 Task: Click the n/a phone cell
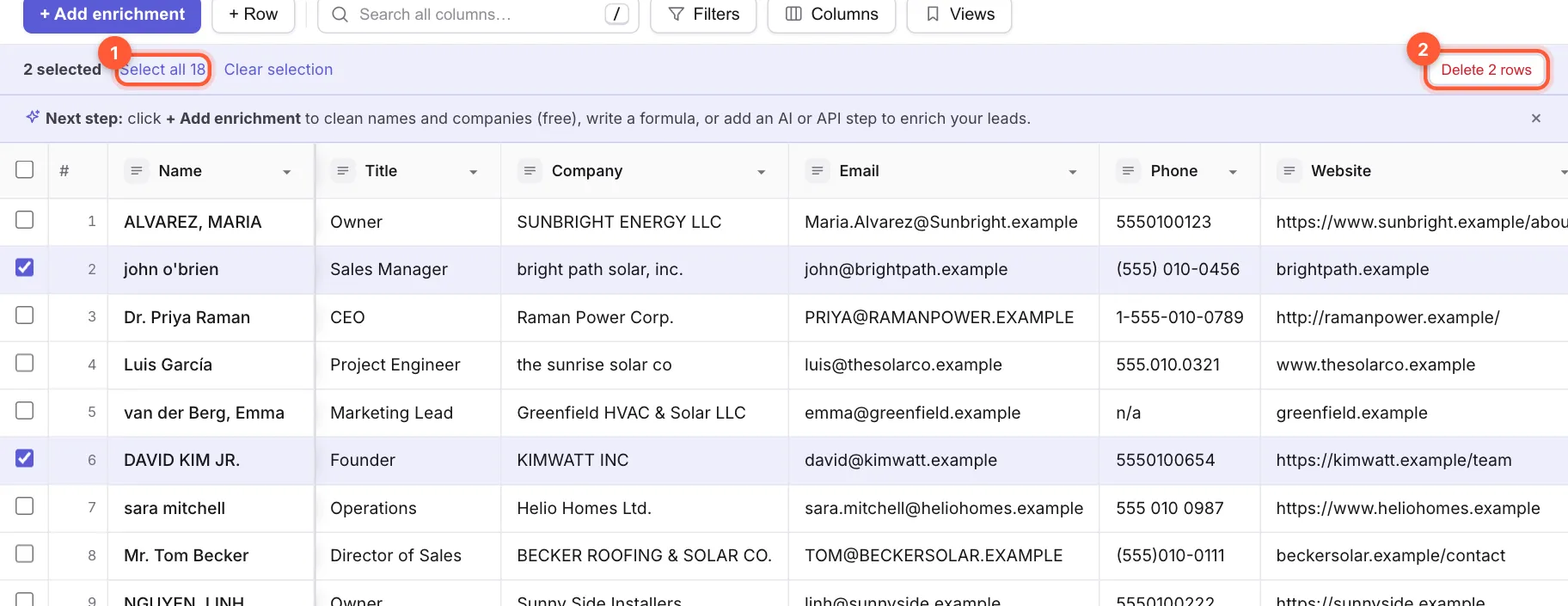pyautogui.click(x=1179, y=413)
